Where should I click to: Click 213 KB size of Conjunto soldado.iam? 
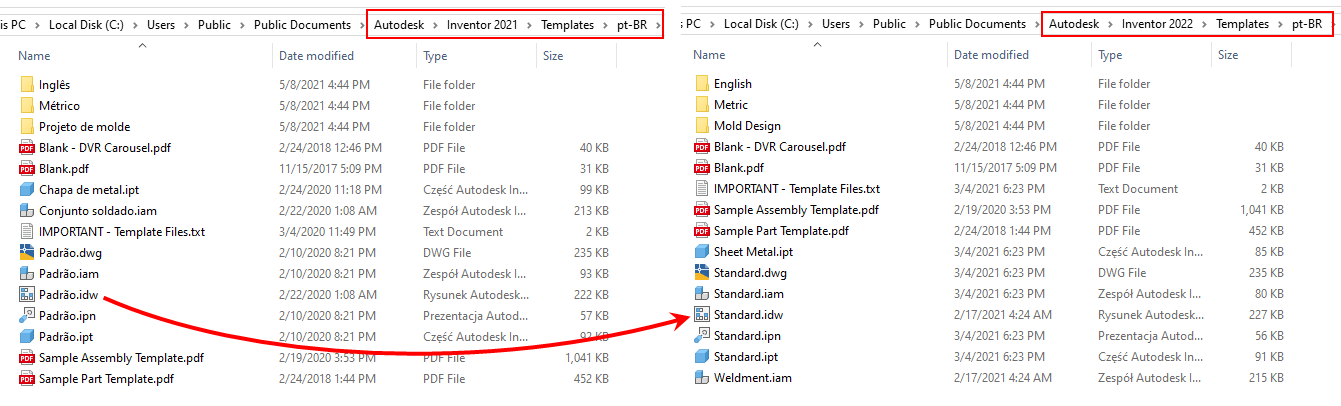click(590, 211)
